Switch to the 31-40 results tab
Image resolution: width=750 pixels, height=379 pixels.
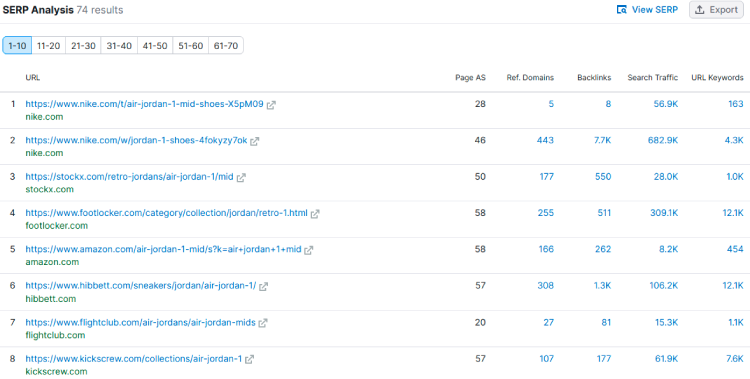click(119, 46)
